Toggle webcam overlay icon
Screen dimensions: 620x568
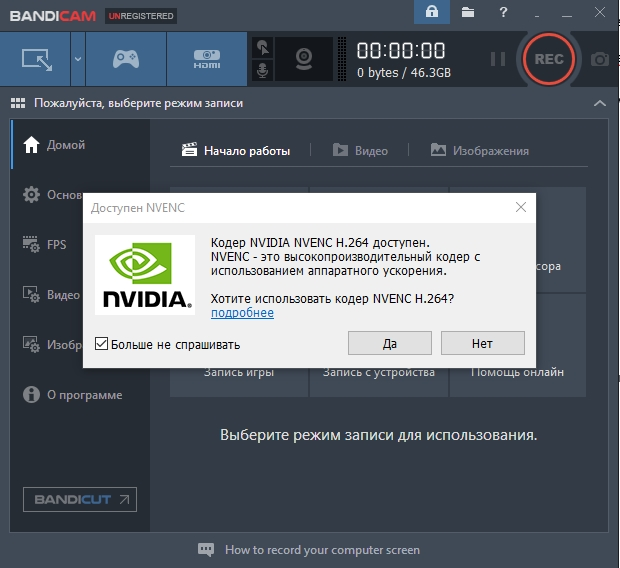[304, 59]
